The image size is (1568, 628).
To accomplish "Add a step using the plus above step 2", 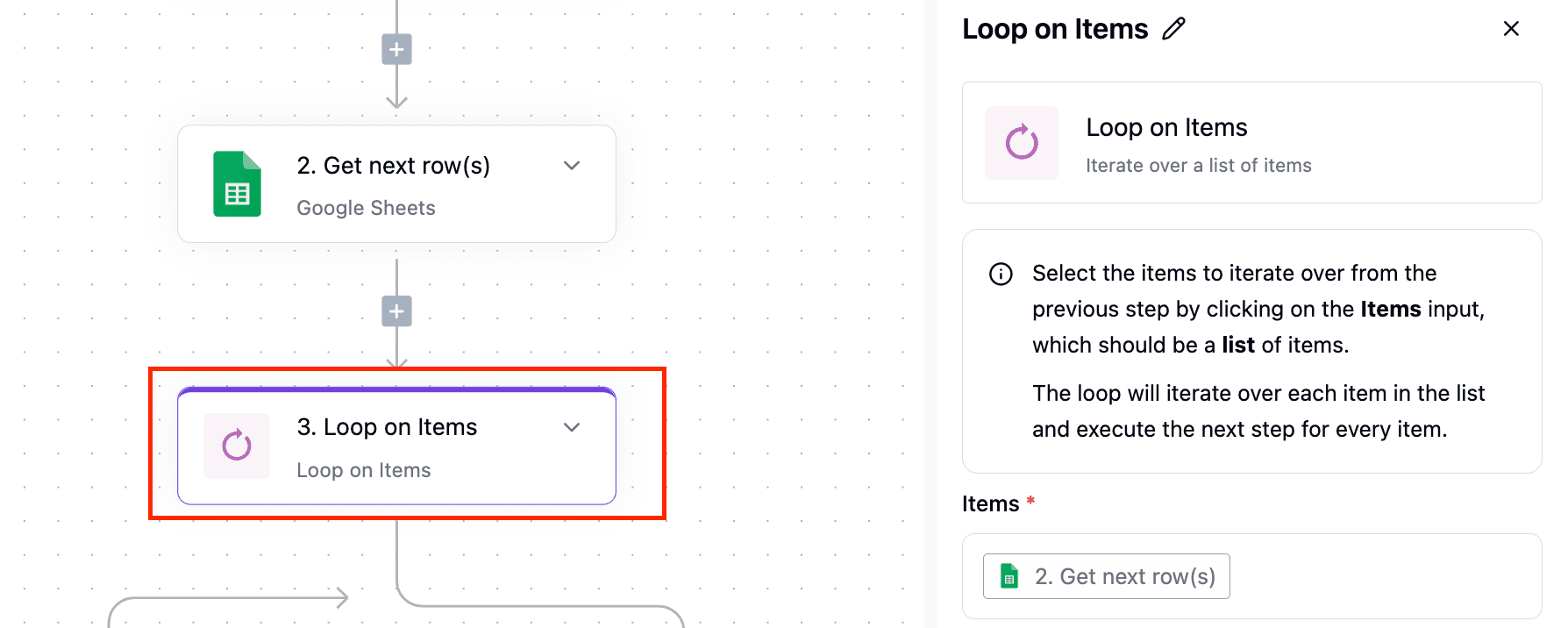I will [396, 49].
